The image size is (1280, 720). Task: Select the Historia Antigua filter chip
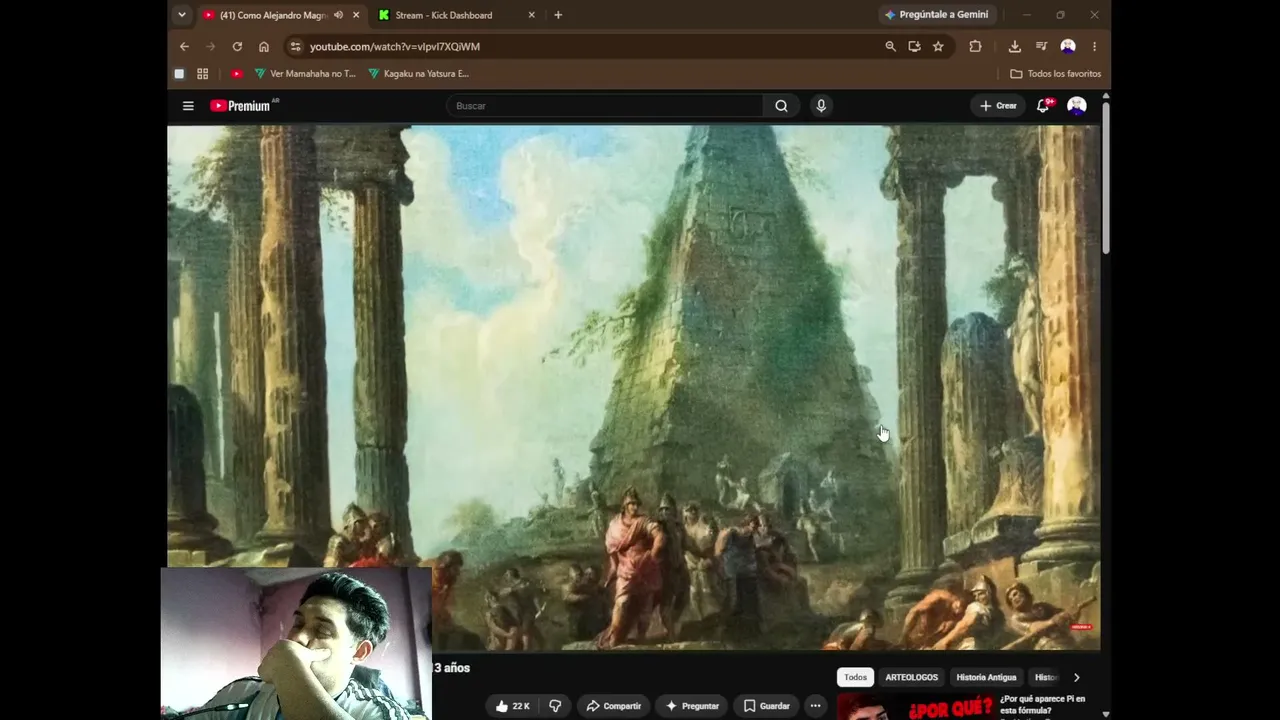pyautogui.click(x=986, y=677)
